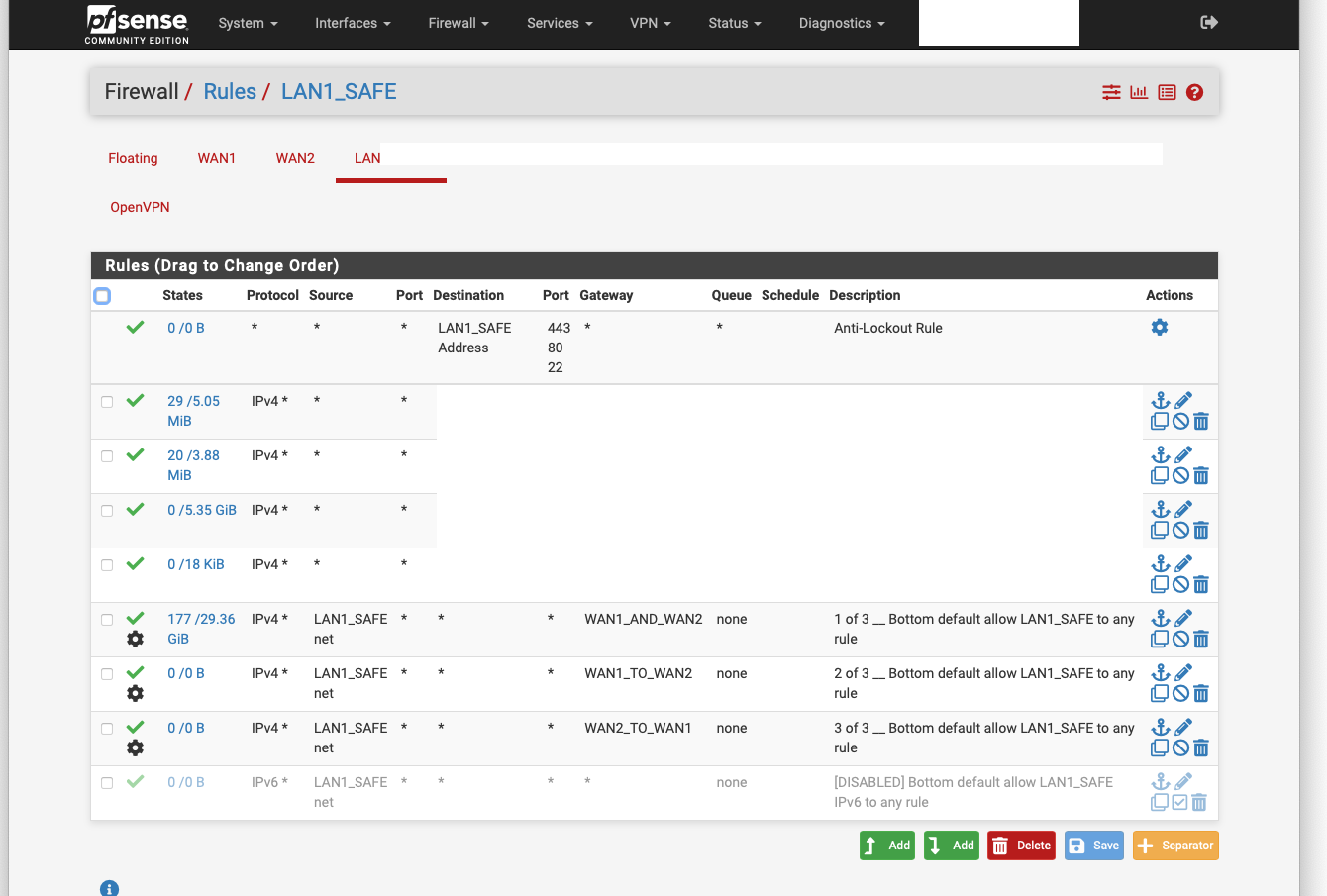This screenshot has width=1327, height=896.
Task: Click the blue info icon below the rules table
Action: [109, 888]
